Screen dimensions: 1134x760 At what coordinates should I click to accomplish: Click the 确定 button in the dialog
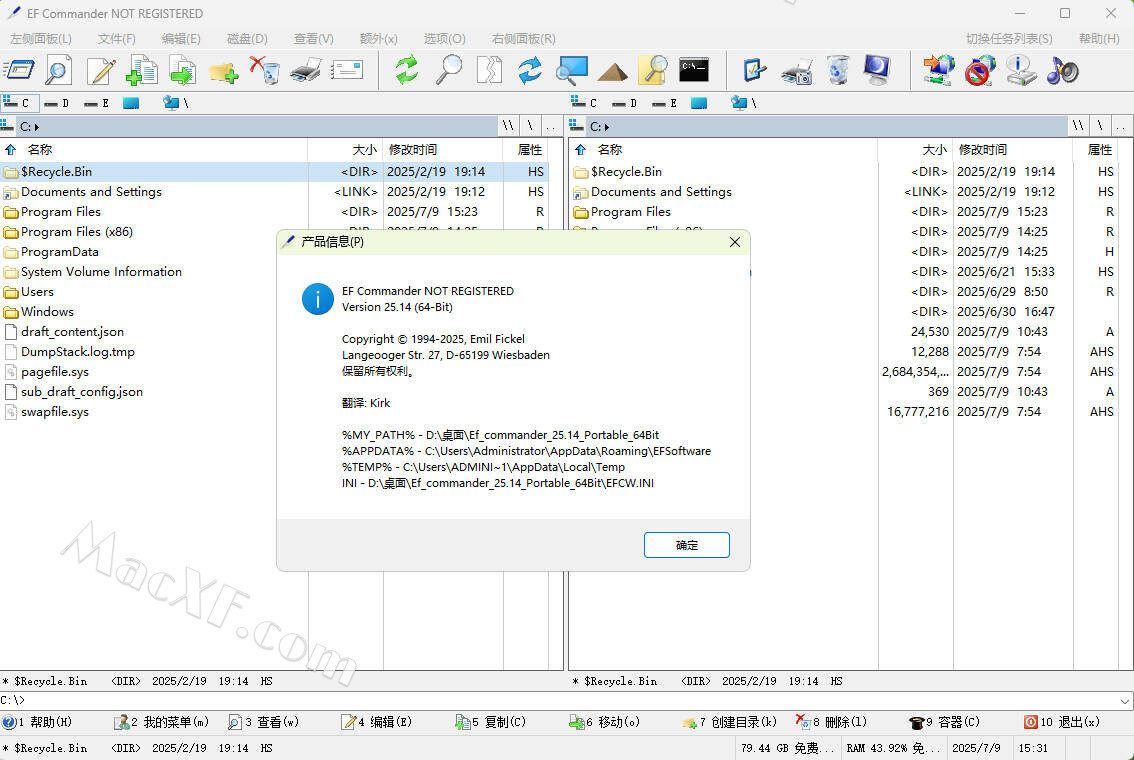pos(687,545)
